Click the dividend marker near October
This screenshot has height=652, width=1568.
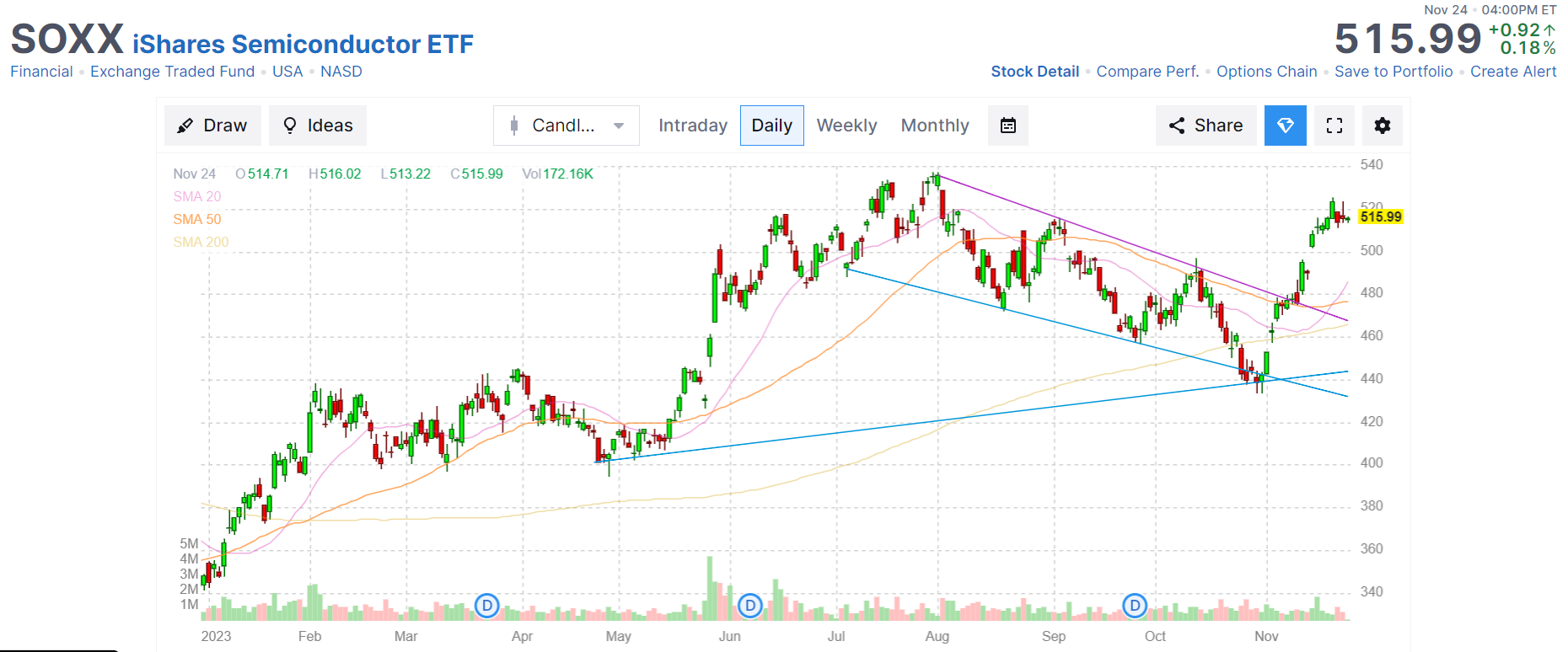point(1136,605)
